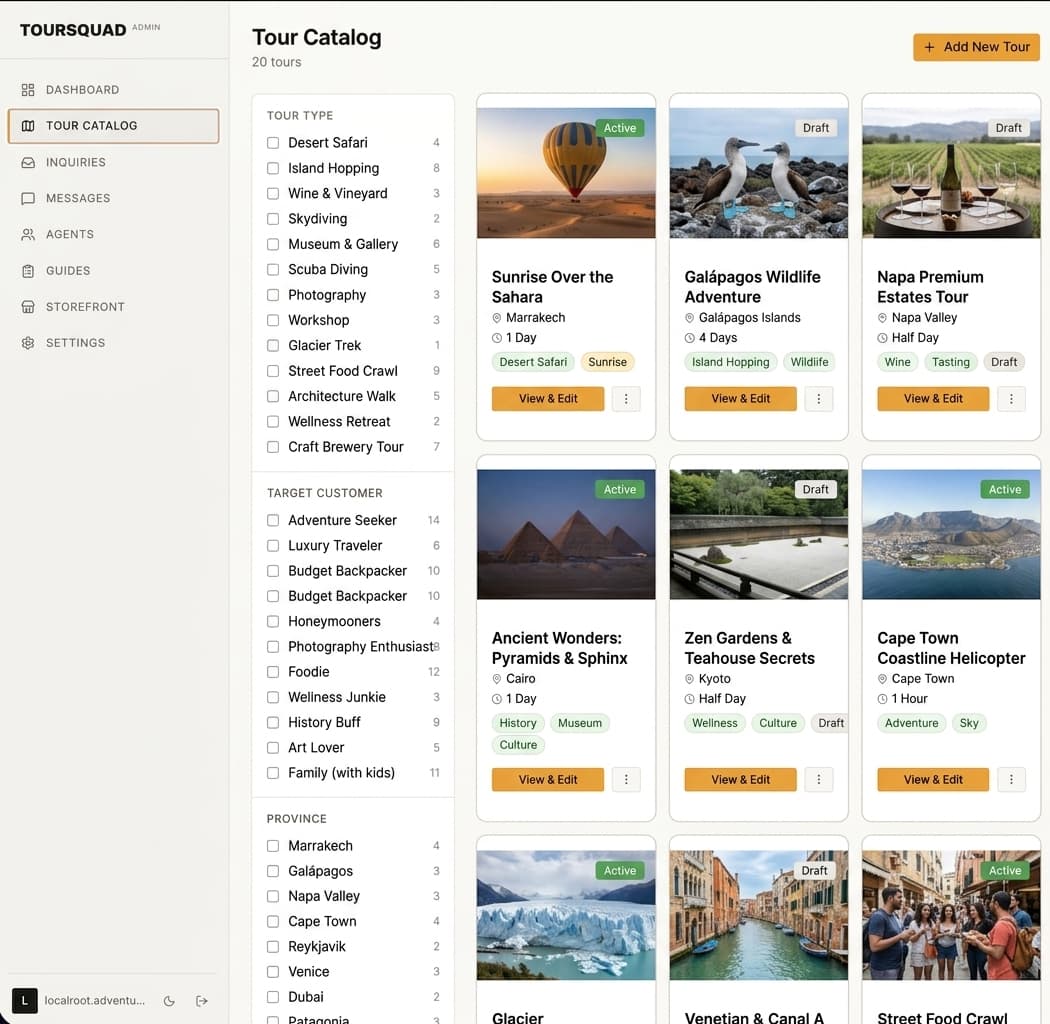Select the Street Food Crawl filter
The width and height of the screenshot is (1050, 1024).
pyautogui.click(x=273, y=371)
